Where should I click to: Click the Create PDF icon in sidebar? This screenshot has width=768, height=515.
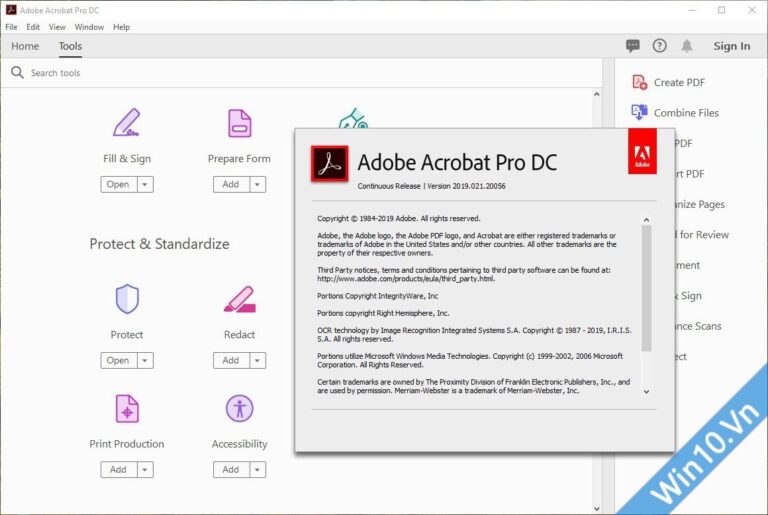640,82
